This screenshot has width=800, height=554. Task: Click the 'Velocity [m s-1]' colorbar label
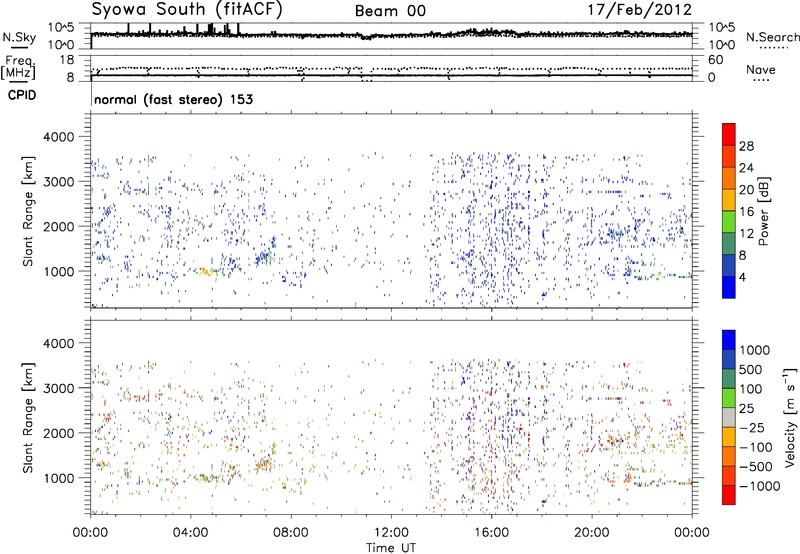tap(790, 416)
